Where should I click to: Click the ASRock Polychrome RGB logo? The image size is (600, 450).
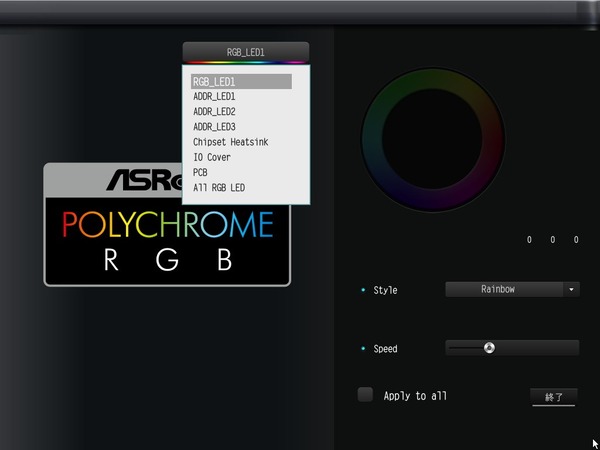point(167,224)
